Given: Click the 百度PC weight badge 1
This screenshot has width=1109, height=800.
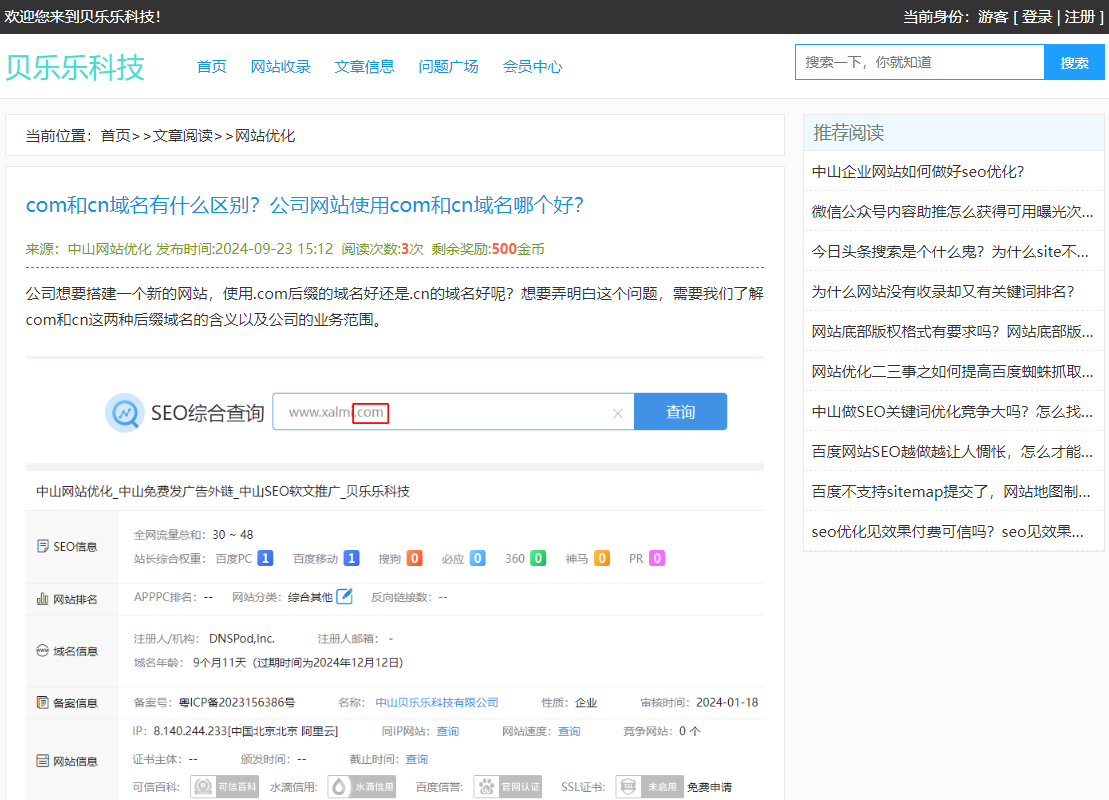Looking at the screenshot, I should coord(265,558).
